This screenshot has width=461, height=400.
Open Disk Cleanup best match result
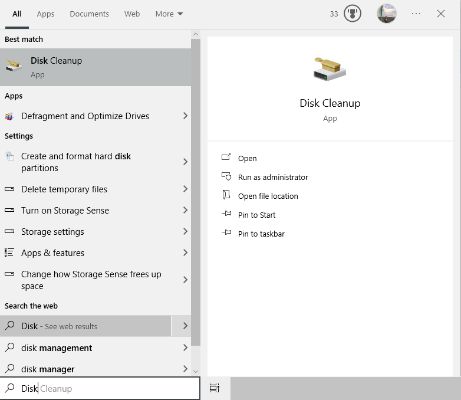pos(95,67)
